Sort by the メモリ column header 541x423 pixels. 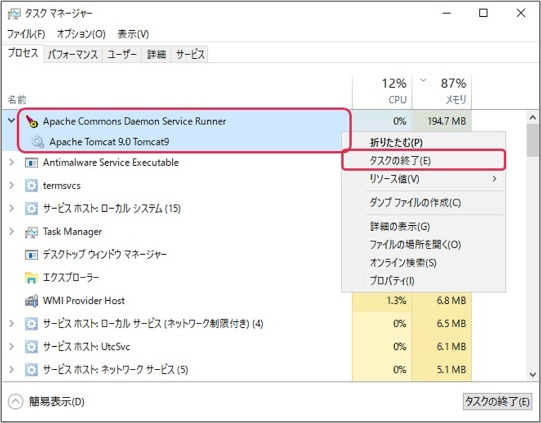(442, 92)
